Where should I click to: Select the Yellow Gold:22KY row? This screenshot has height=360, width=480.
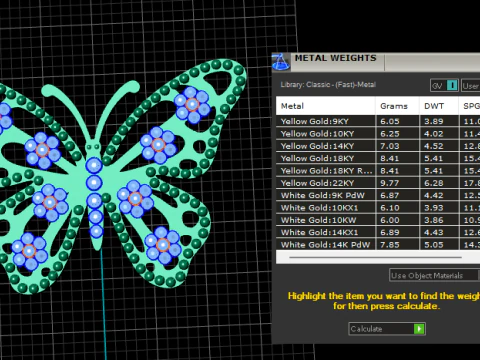click(378, 183)
